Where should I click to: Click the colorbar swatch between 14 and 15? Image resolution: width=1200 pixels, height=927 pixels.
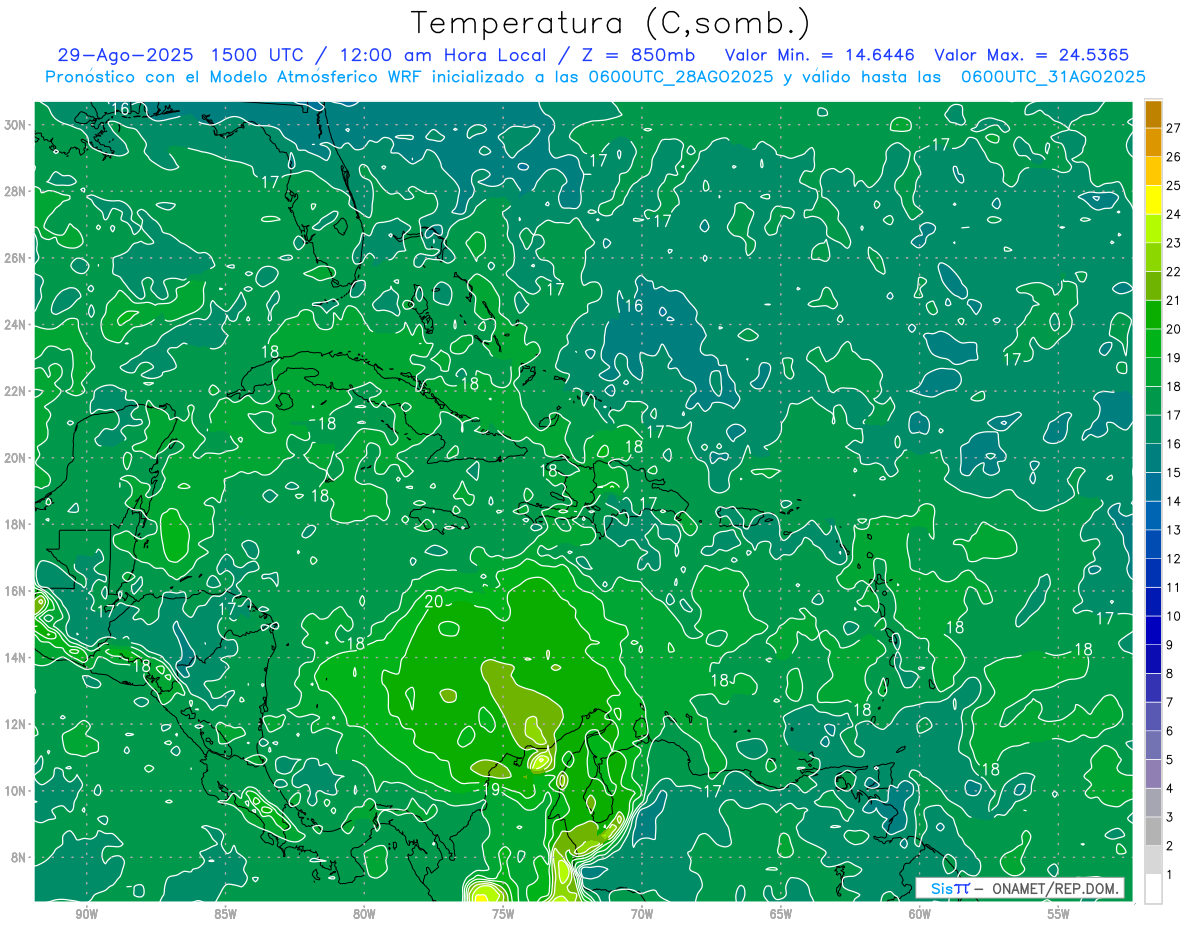pos(1153,487)
